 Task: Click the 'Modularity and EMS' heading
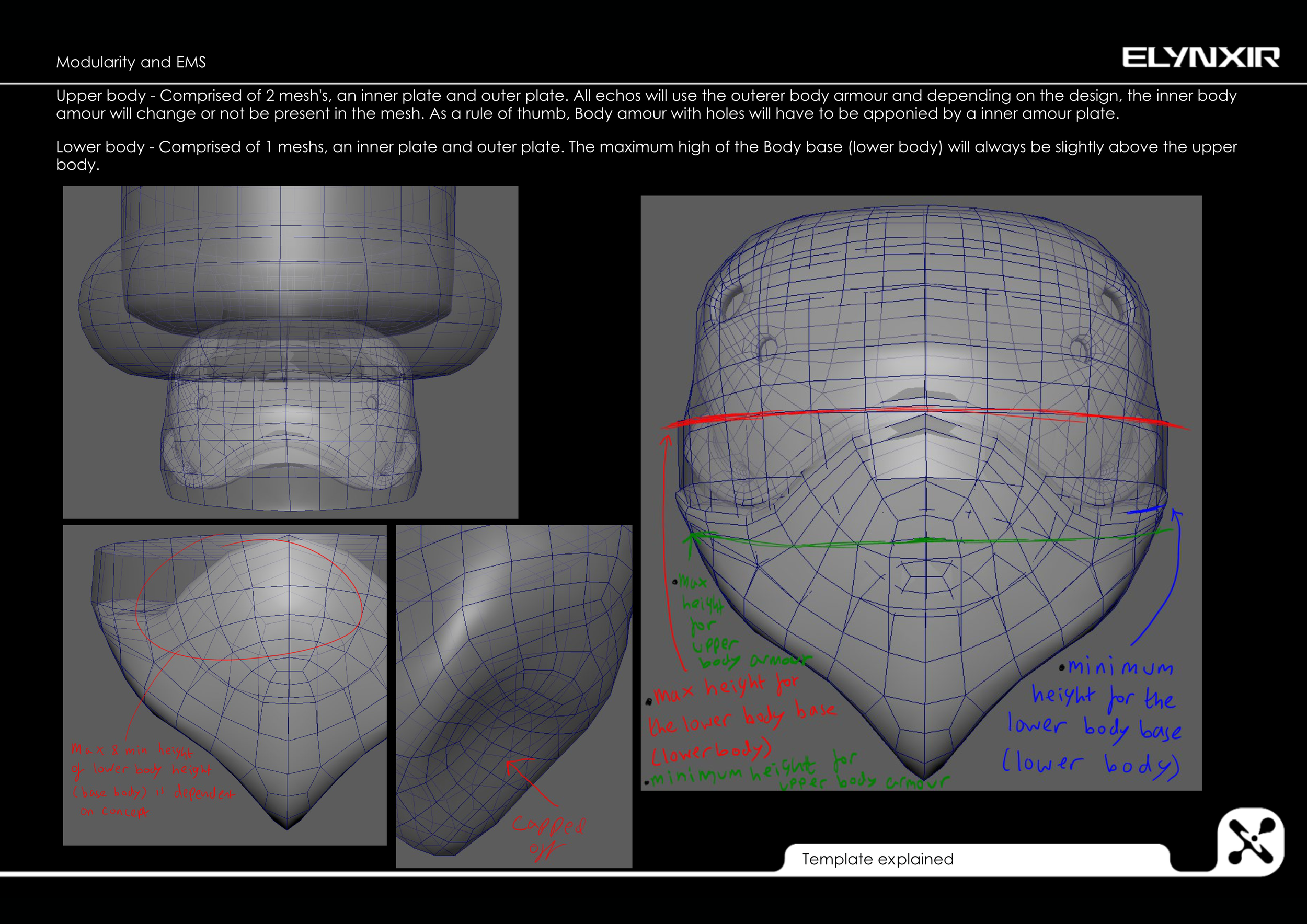point(131,62)
